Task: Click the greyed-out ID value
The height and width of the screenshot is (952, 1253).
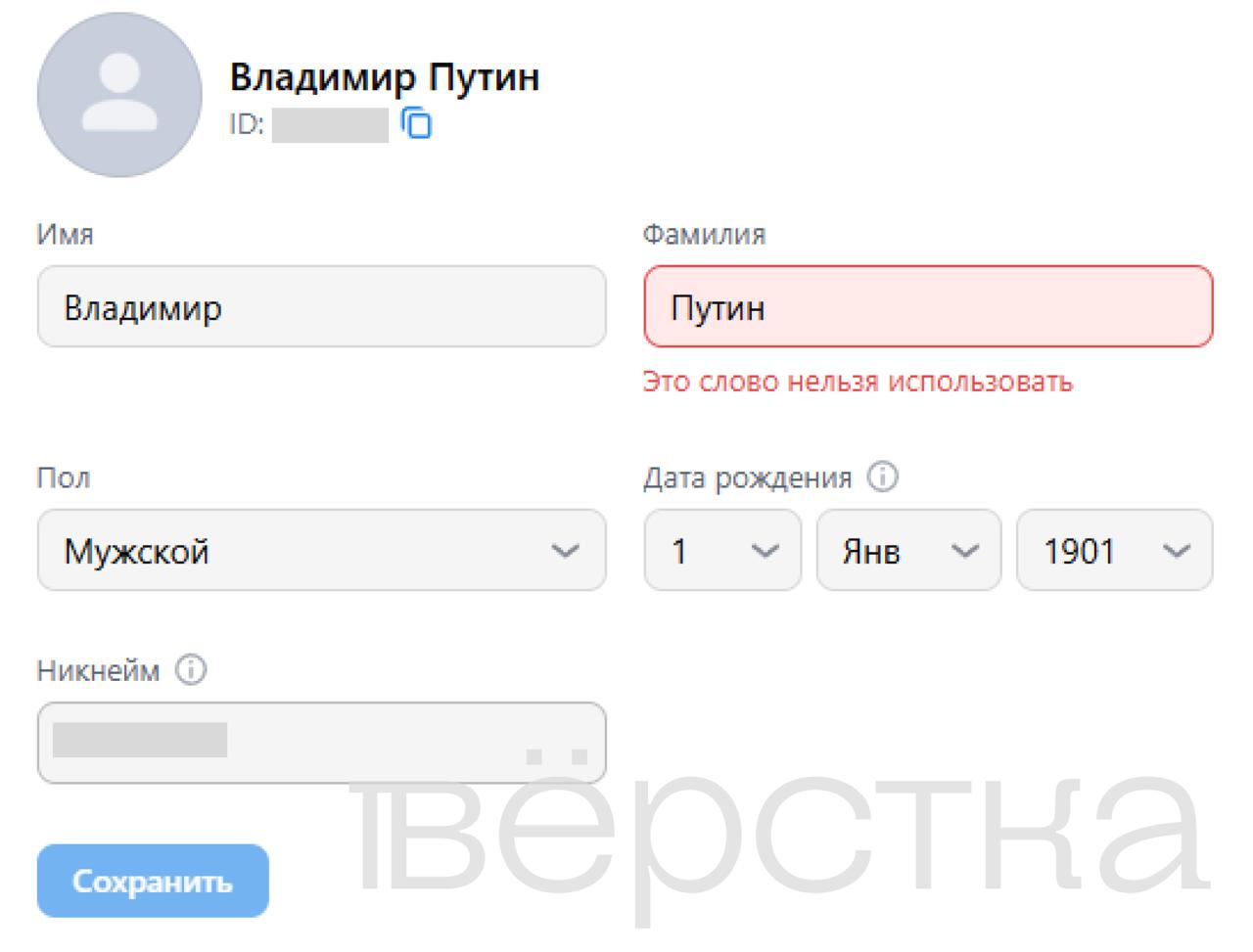Action: (x=330, y=125)
